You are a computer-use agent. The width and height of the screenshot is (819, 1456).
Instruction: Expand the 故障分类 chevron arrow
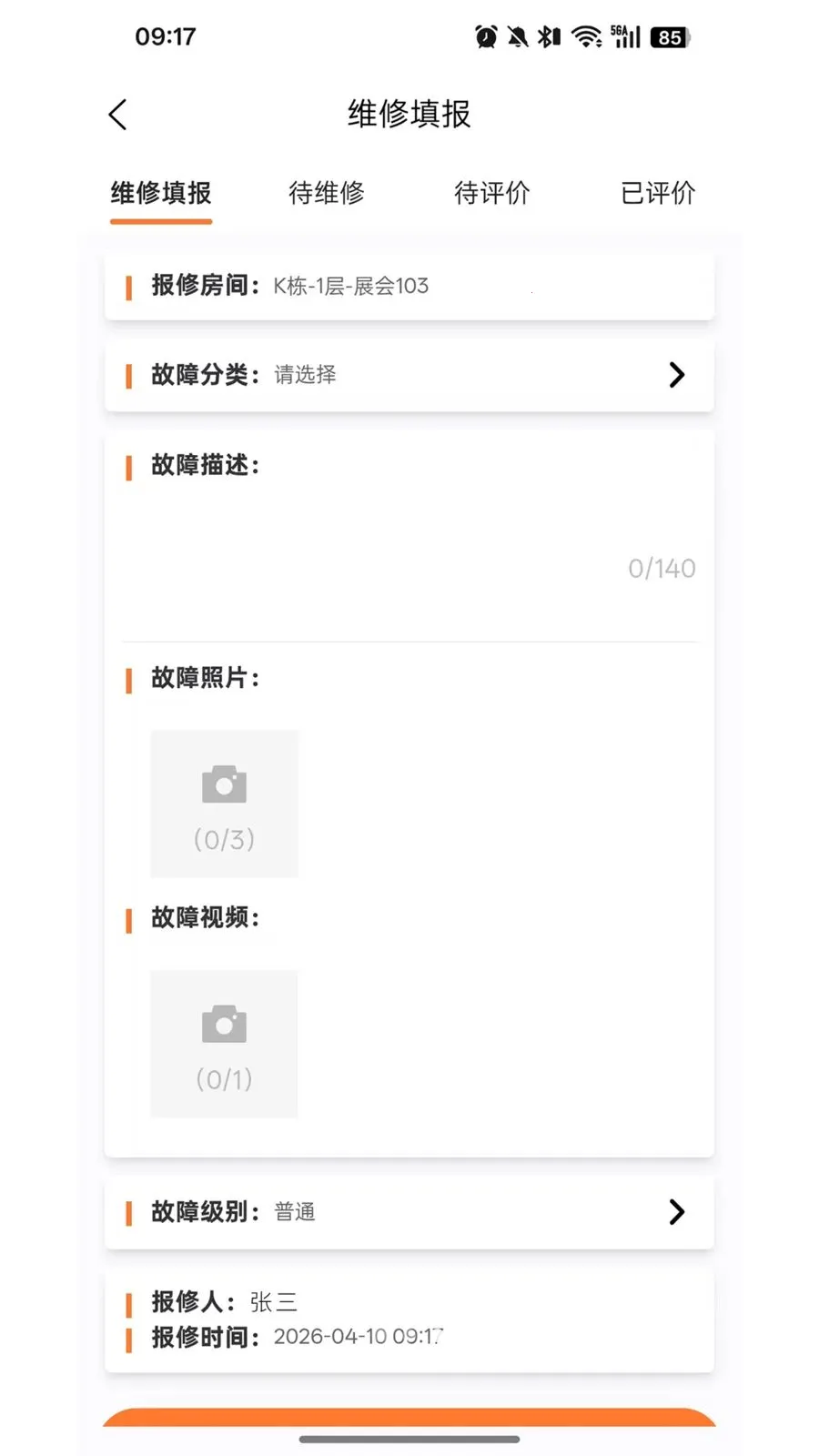[676, 375]
